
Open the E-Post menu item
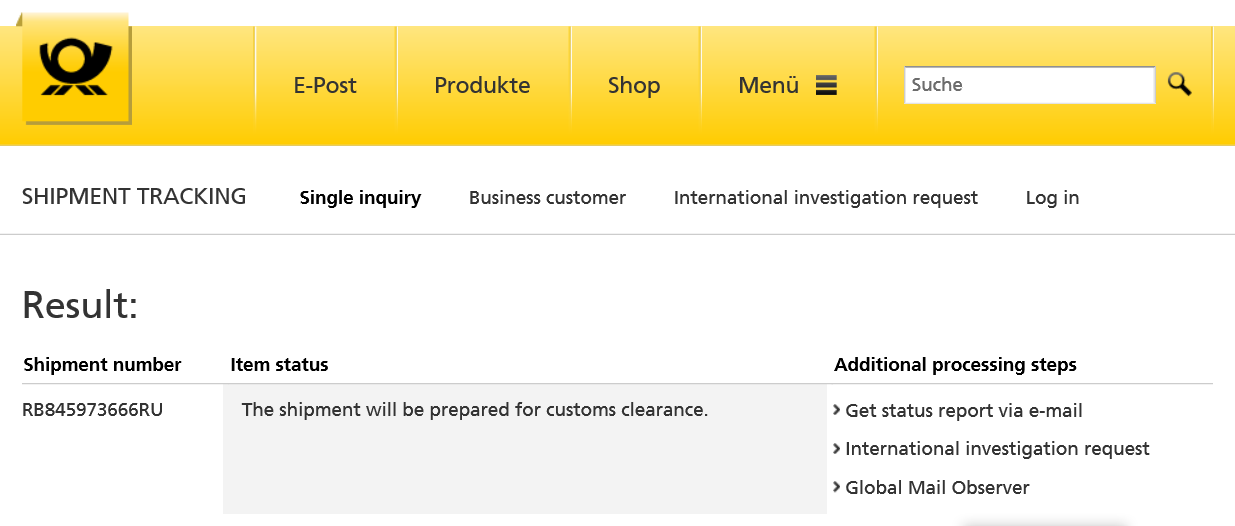[x=325, y=86]
